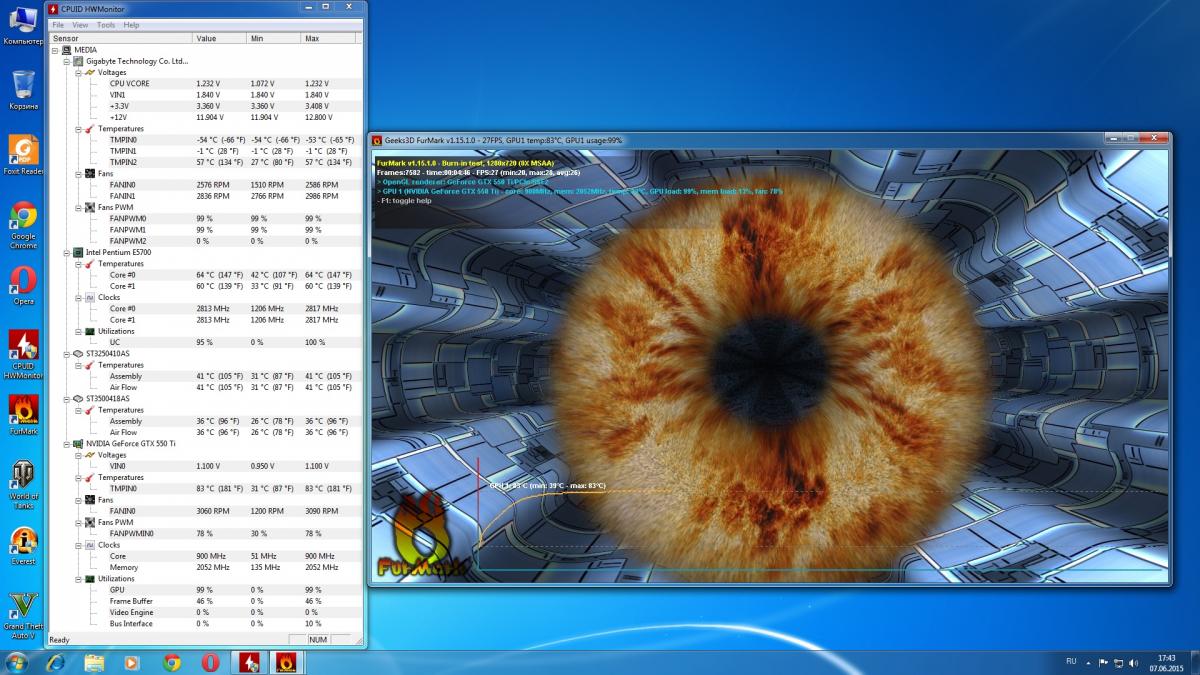Open the Tools menu in HWMonitor
Viewport: 1200px width, 675px height.
click(106, 25)
